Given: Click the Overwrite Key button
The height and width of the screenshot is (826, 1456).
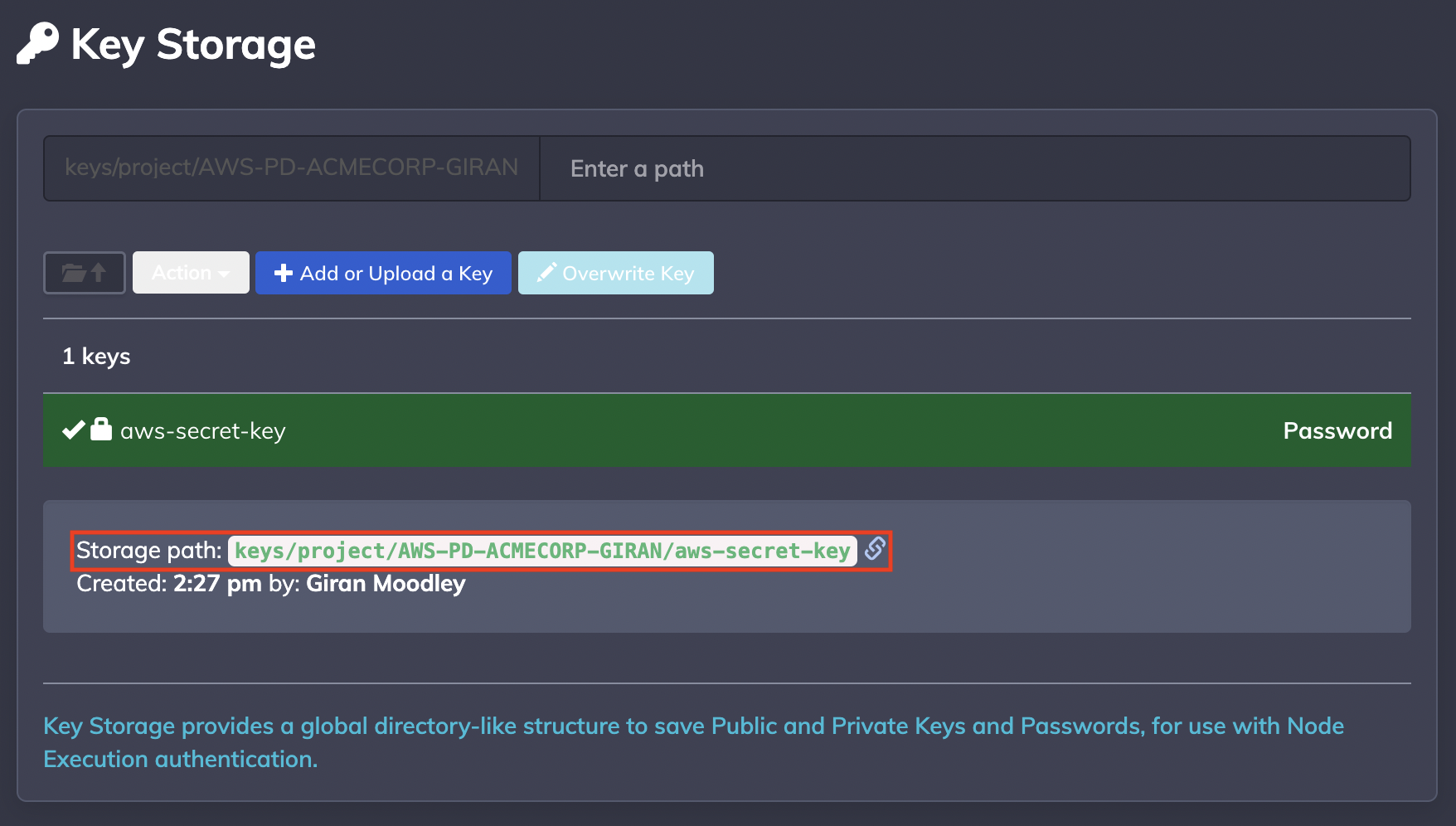Looking at the screenshot, I should pyautogui.click(x=616, y=273).
